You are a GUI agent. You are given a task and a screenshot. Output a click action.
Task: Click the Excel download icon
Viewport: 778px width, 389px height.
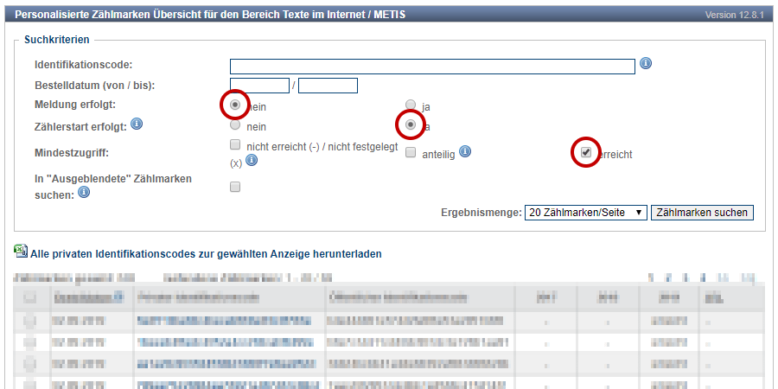21,252
